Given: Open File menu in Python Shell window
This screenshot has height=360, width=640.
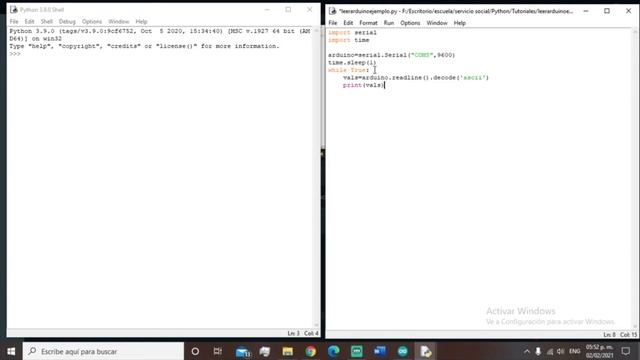Looking at the screenshot, I should [14, 21].
